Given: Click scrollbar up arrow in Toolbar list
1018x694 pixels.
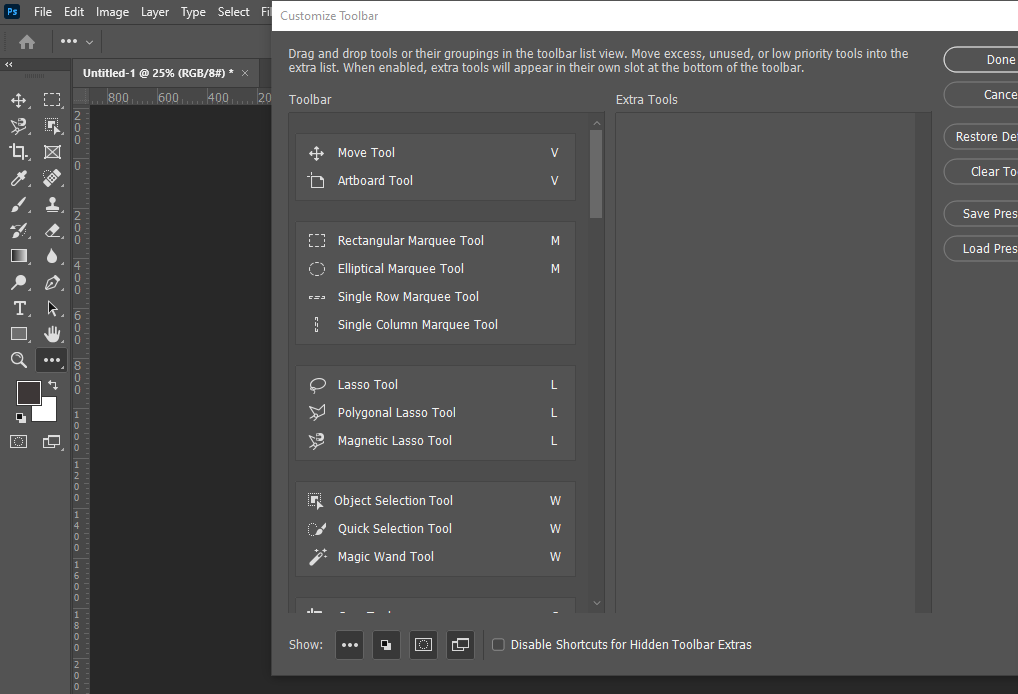Looking at the screenshot, I should coord(597,123).
